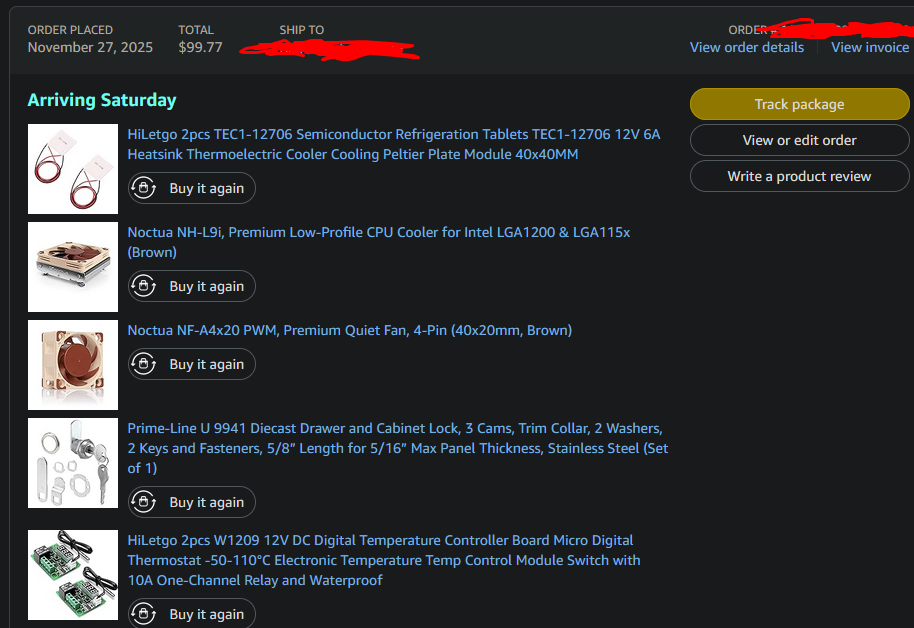Image resolution: width=914 pixels, height=628 pixels.
Task: Click the W1209 thermostat board thumbnail
Action: (73, 575)
